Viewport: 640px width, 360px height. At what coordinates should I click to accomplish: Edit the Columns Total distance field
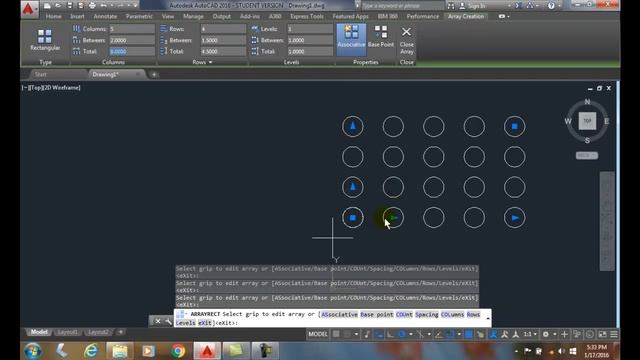coord(132,51)
